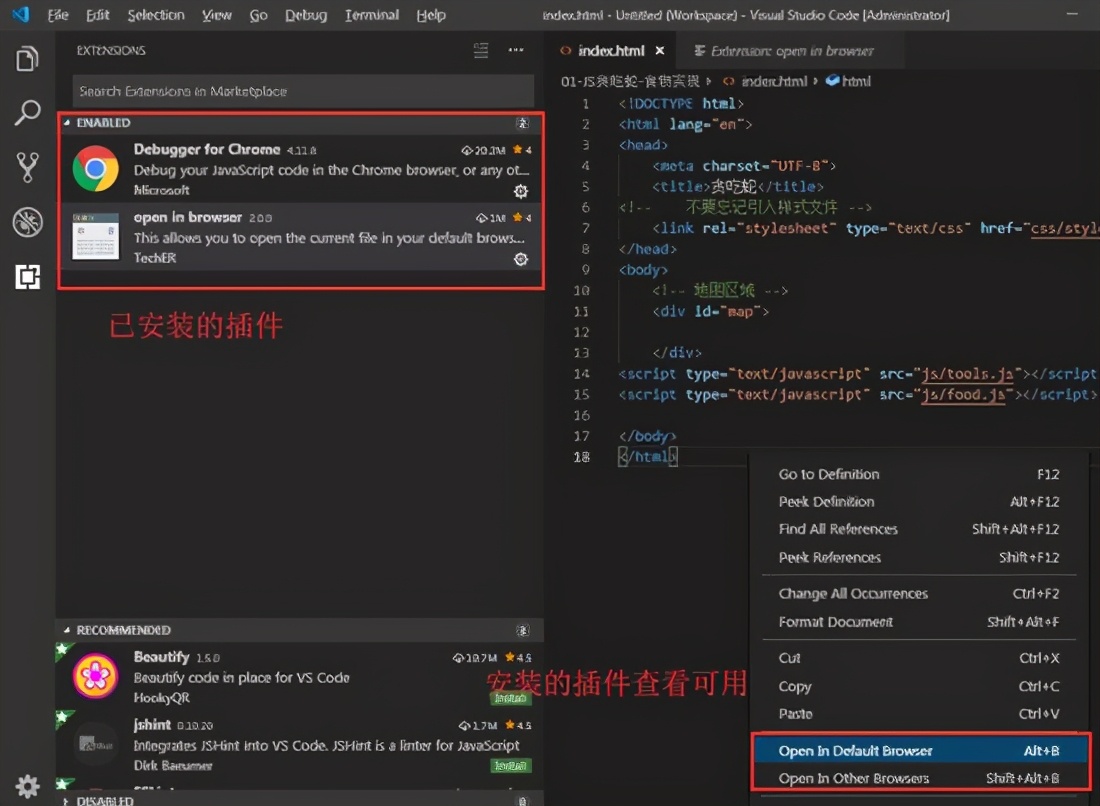
Task: Open the Explorer view in the activity bar
Action: pyautogui.click(x=26, y=58)
